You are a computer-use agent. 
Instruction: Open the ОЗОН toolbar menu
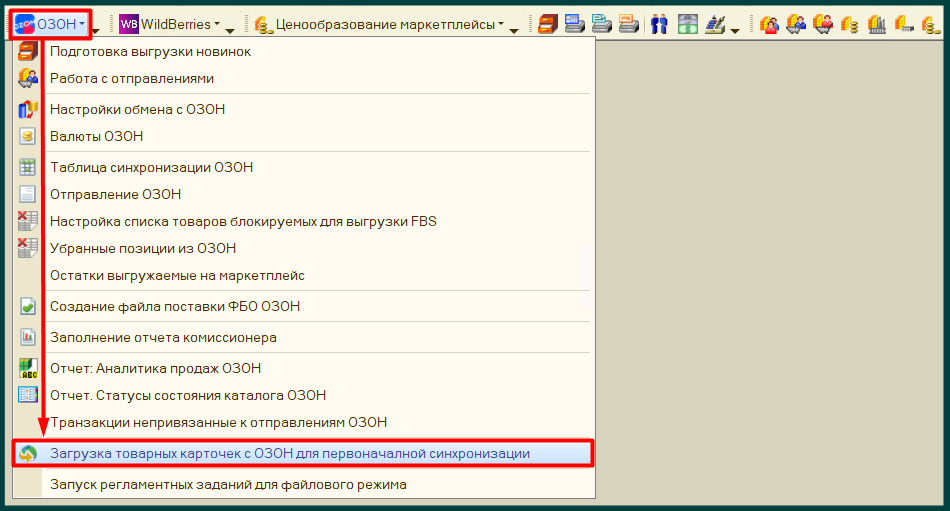click(51, 24)
